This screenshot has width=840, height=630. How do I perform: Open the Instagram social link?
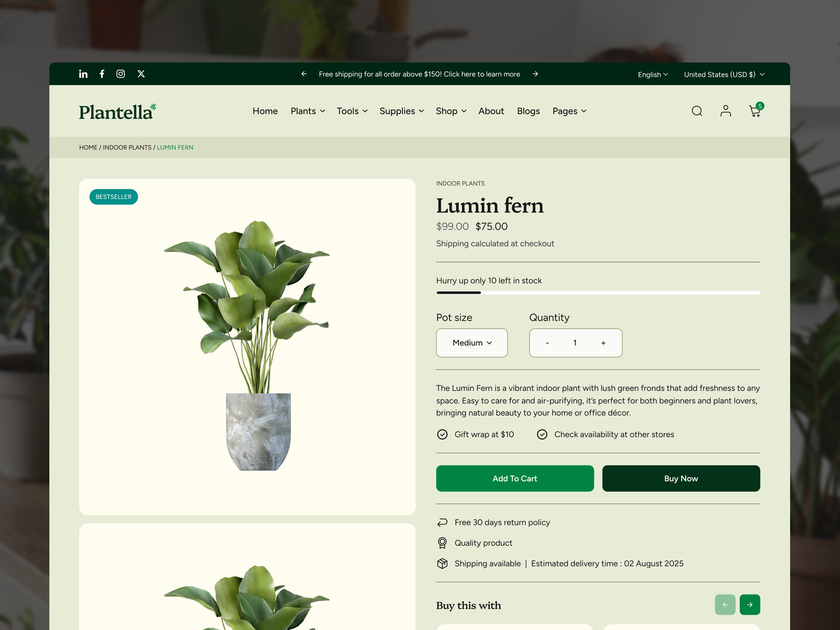[121, 74]
